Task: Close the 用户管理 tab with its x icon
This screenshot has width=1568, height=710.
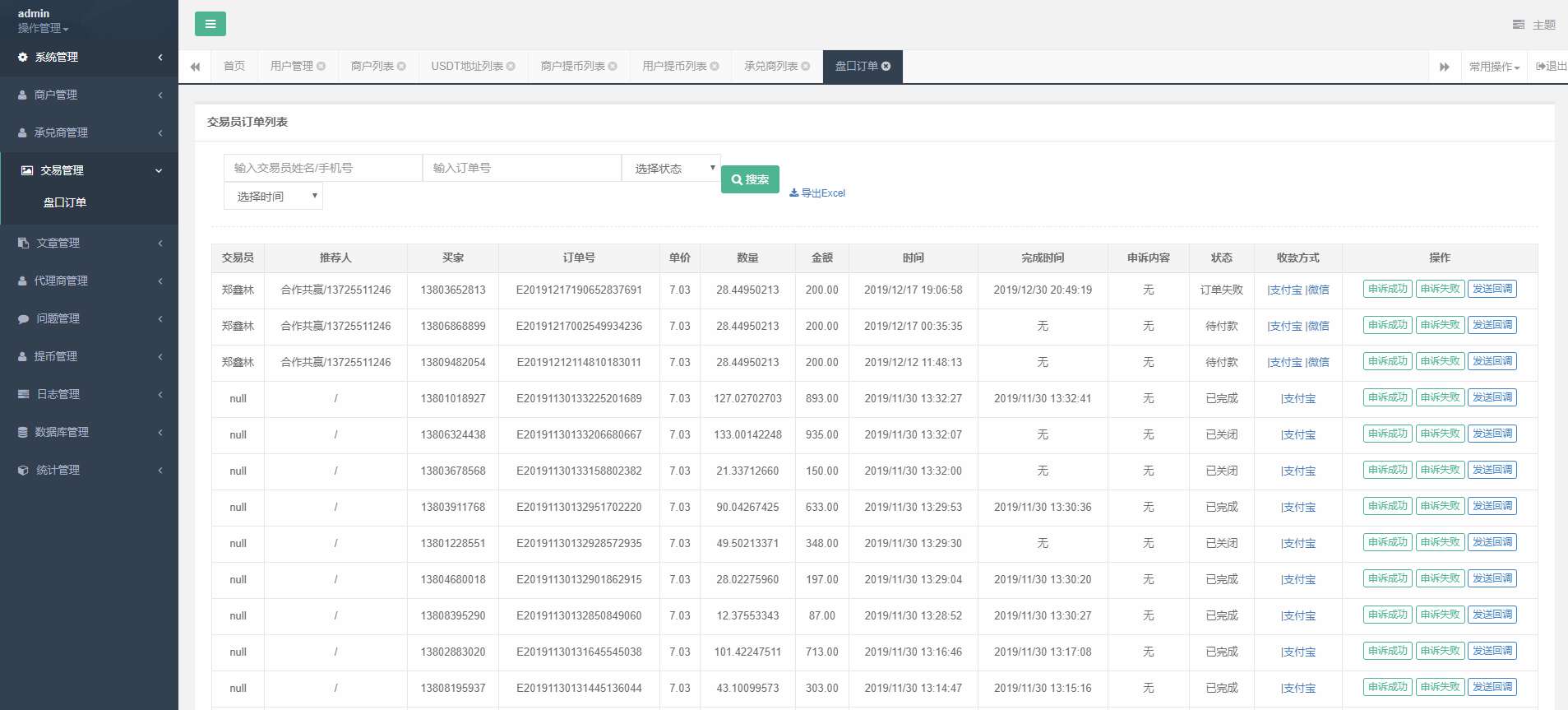Action: tap(321, 67)
